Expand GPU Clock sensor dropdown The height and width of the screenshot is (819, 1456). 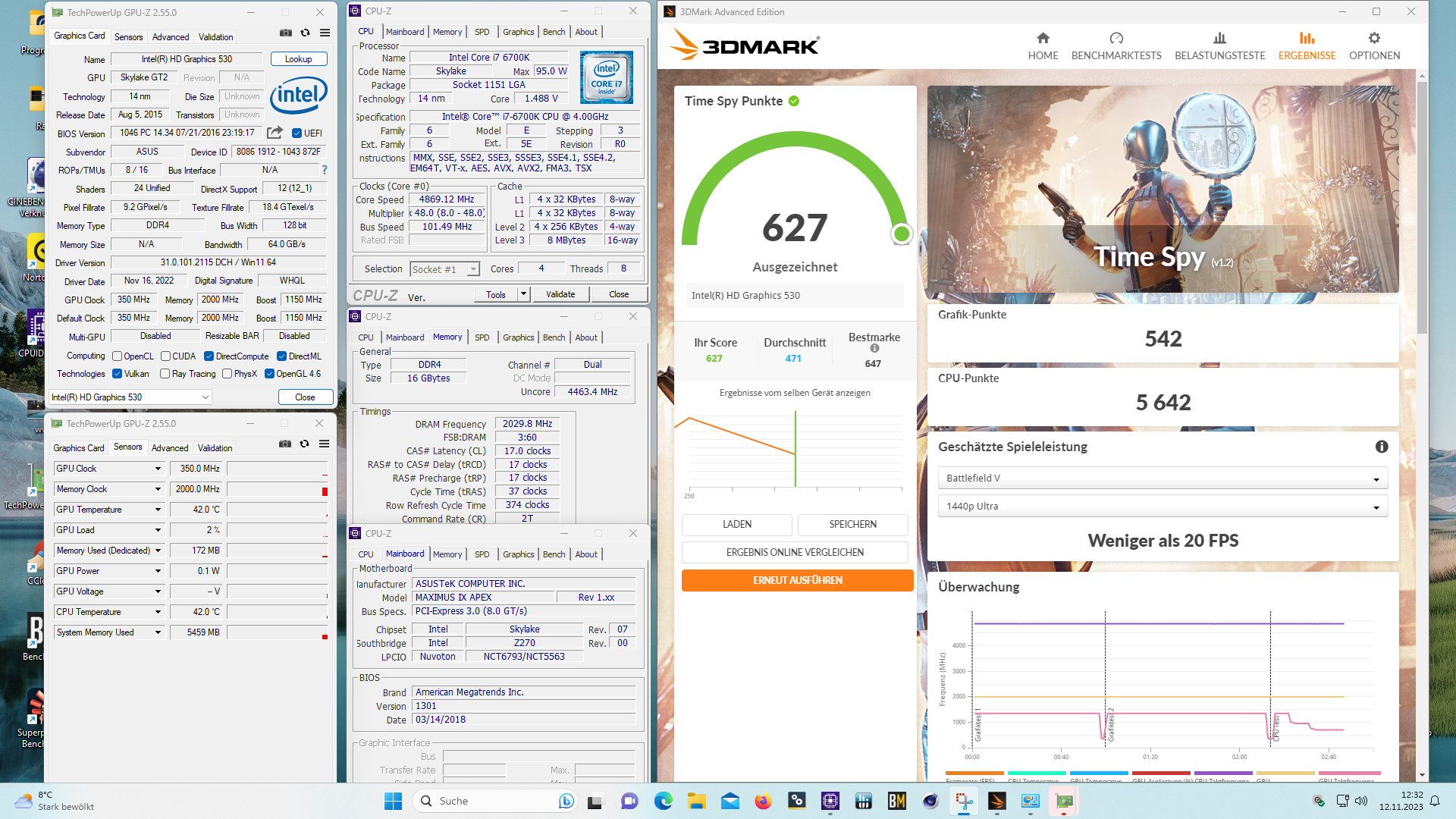158,469
